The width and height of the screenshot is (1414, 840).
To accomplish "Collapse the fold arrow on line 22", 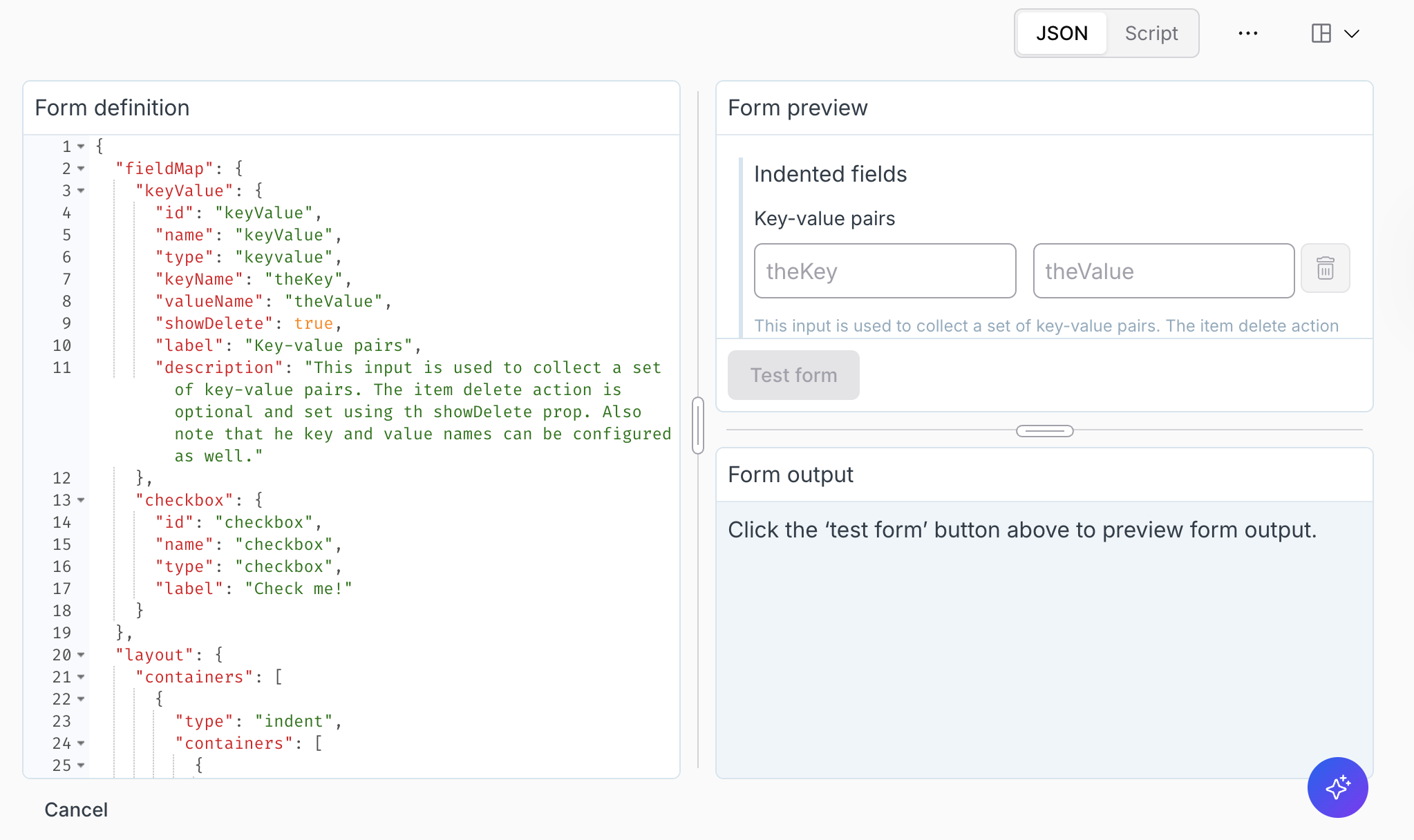I will tap(81, 699).
